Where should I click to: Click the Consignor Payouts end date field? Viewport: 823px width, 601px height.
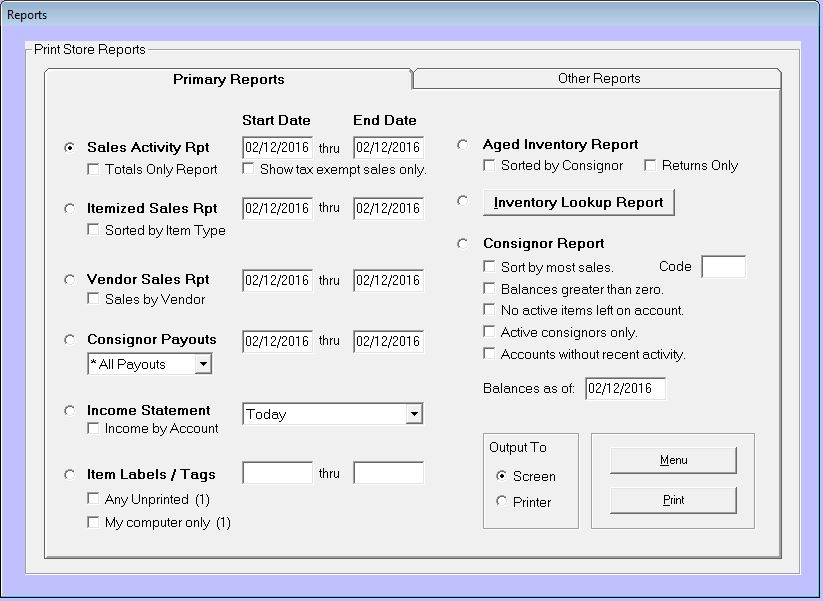[x=388, y=341]
